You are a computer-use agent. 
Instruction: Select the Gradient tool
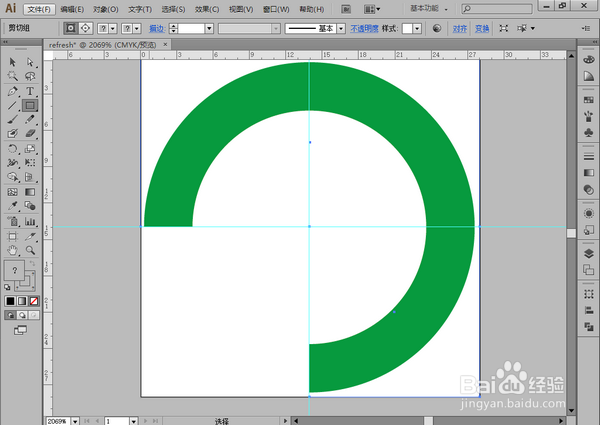coord(30,192)
